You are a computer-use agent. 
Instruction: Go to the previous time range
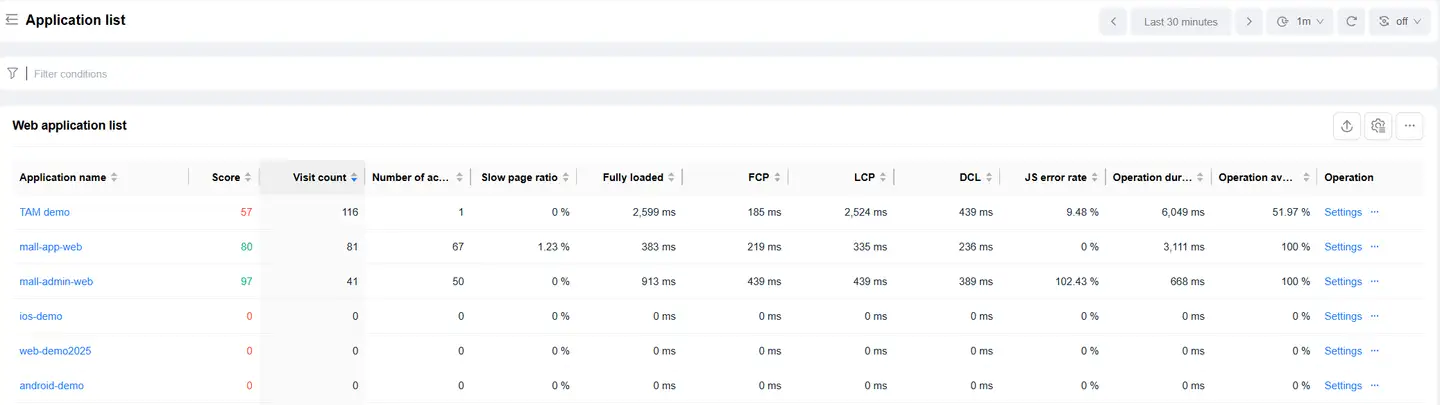[x=1113, y=21]
